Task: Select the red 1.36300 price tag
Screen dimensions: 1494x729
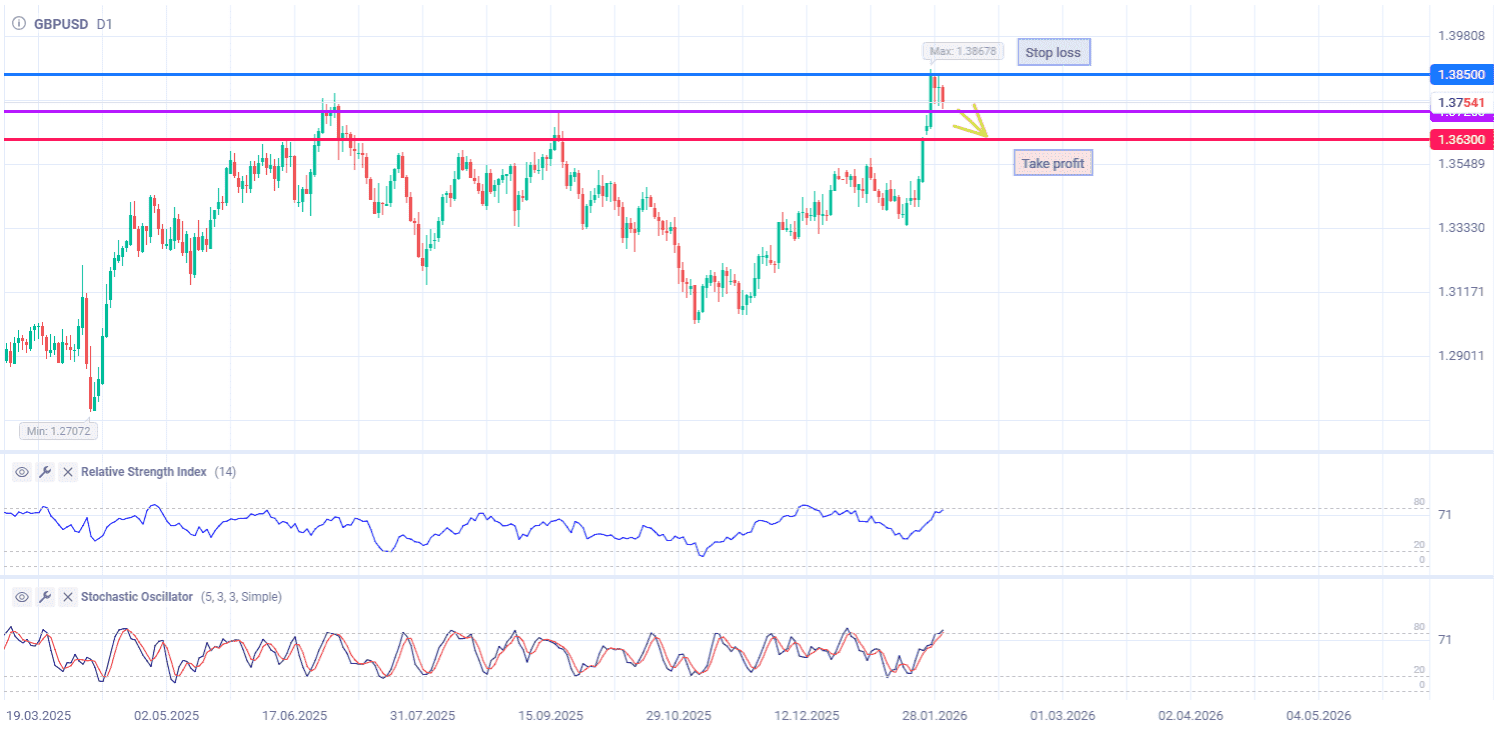Action: (1460, 139)
